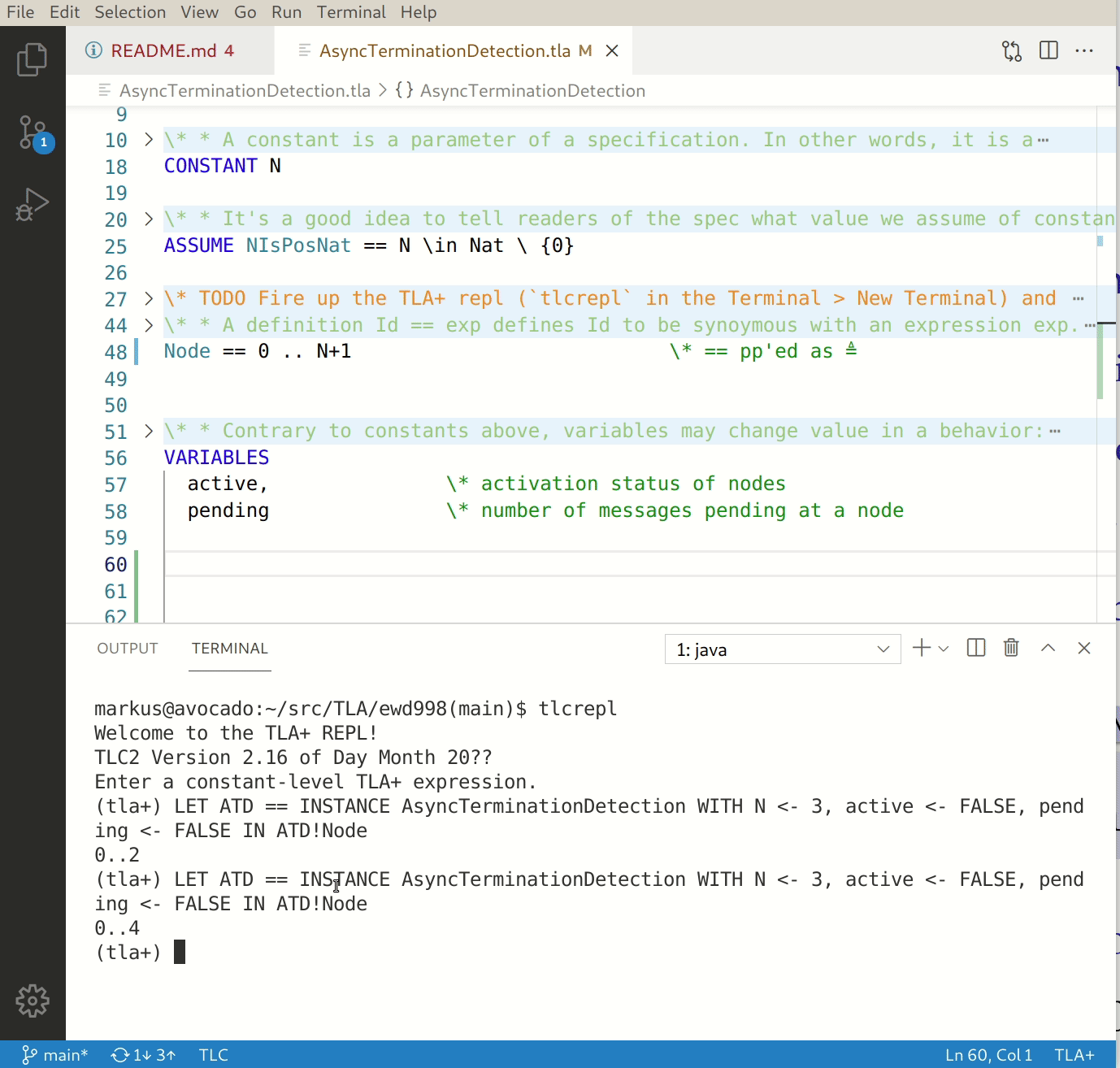The width and height of the screenshot is (1120, 1068).
Task: Expand folded comment on line 10
Action: click(x=147, y=139)
